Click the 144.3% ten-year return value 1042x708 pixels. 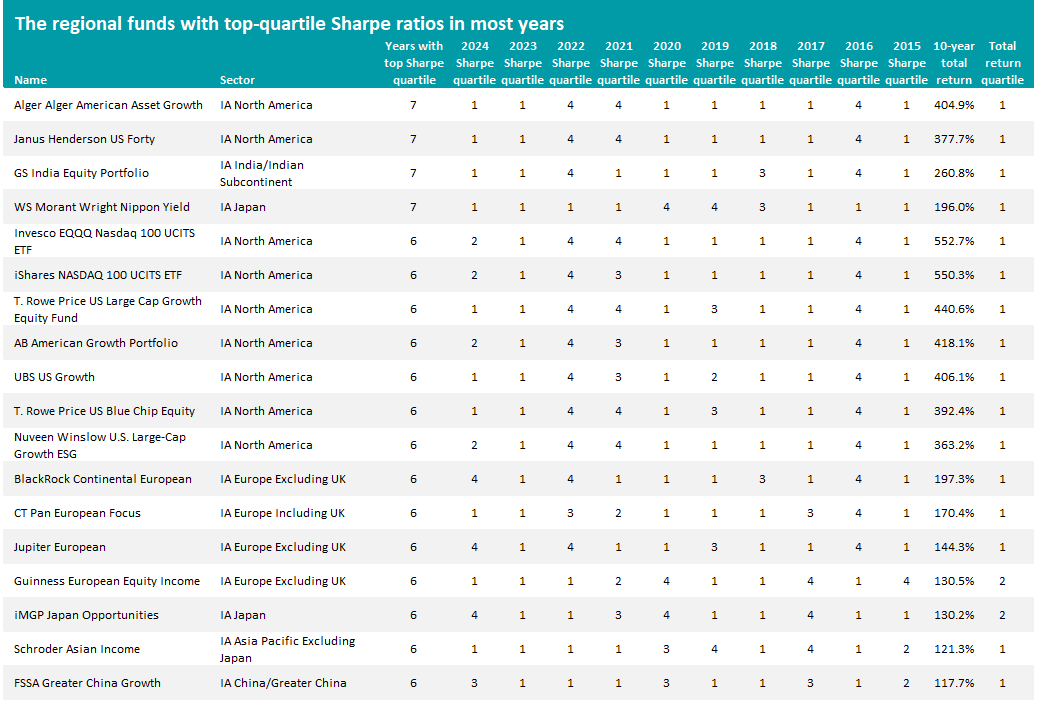954,547
